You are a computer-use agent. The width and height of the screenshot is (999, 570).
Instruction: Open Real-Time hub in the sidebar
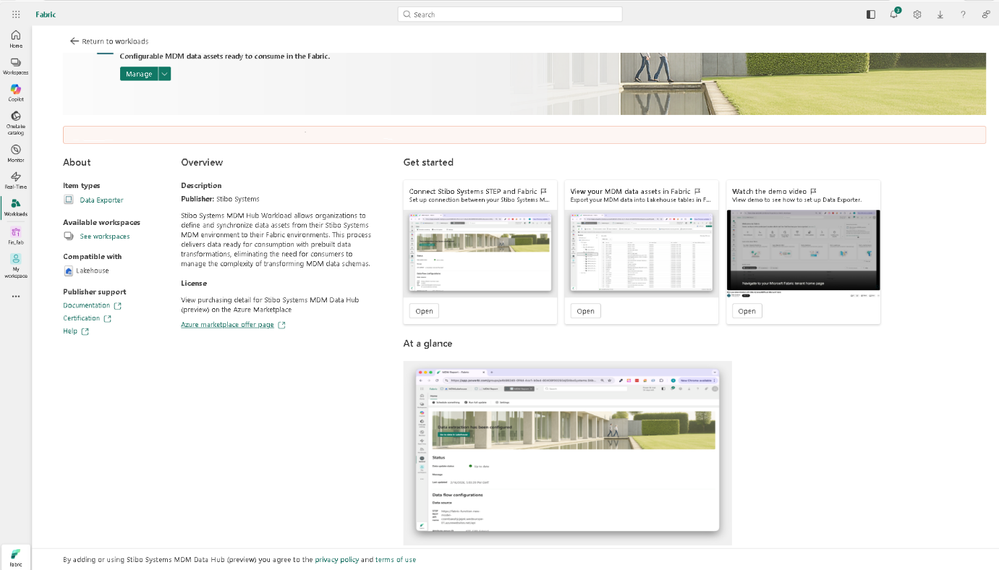click(16, 180)
